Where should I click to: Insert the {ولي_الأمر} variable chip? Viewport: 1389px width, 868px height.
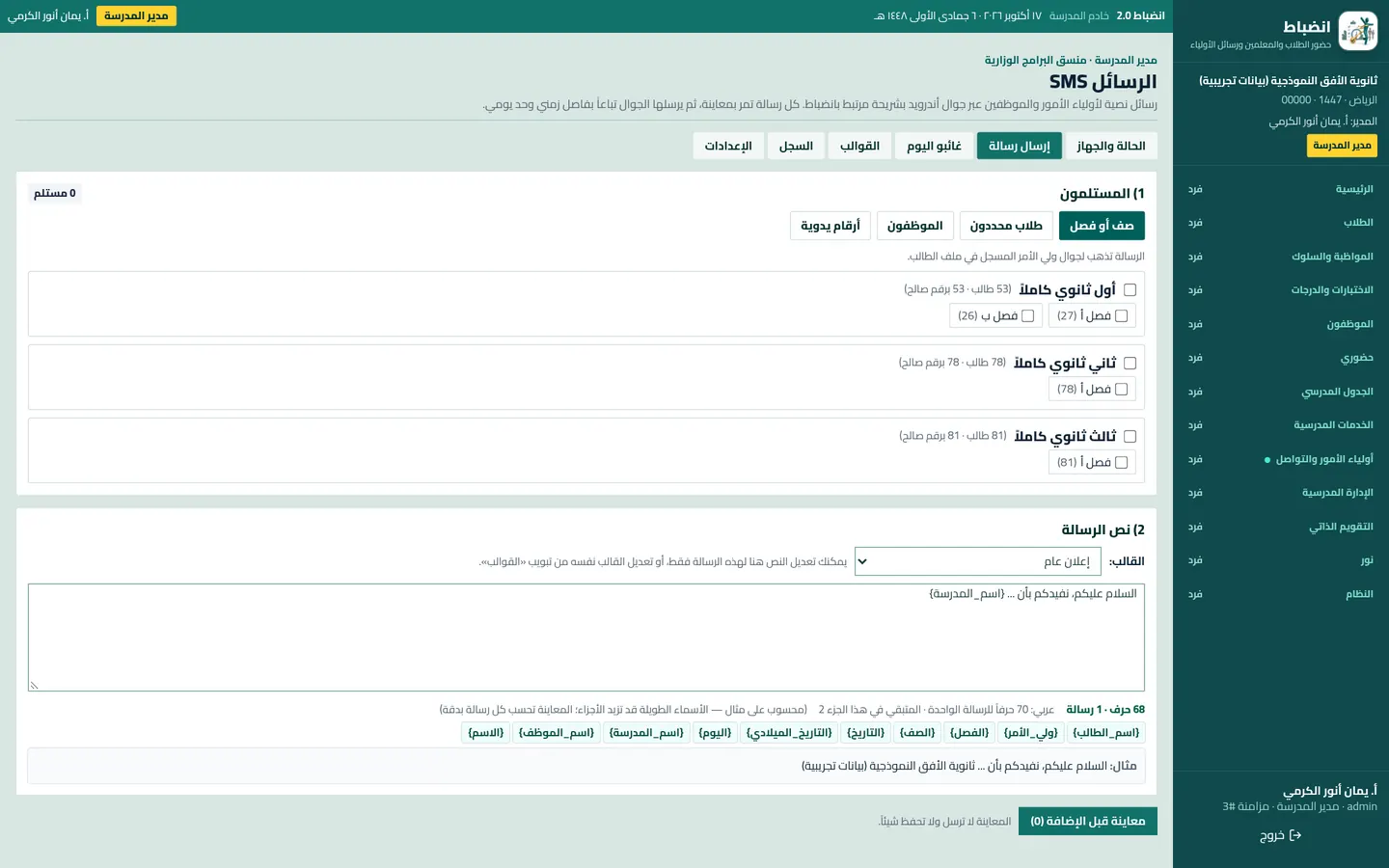click(1031, 733)
